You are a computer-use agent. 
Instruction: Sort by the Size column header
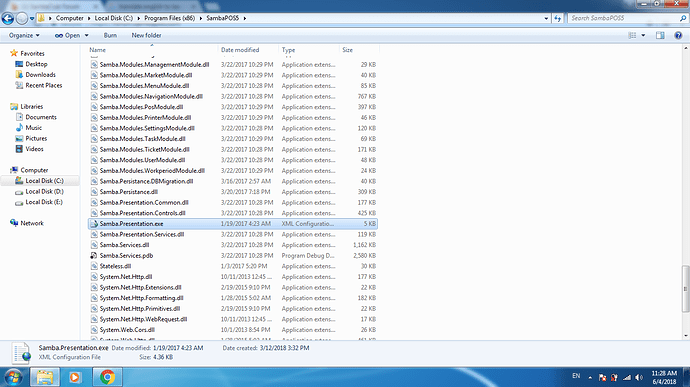348,50
